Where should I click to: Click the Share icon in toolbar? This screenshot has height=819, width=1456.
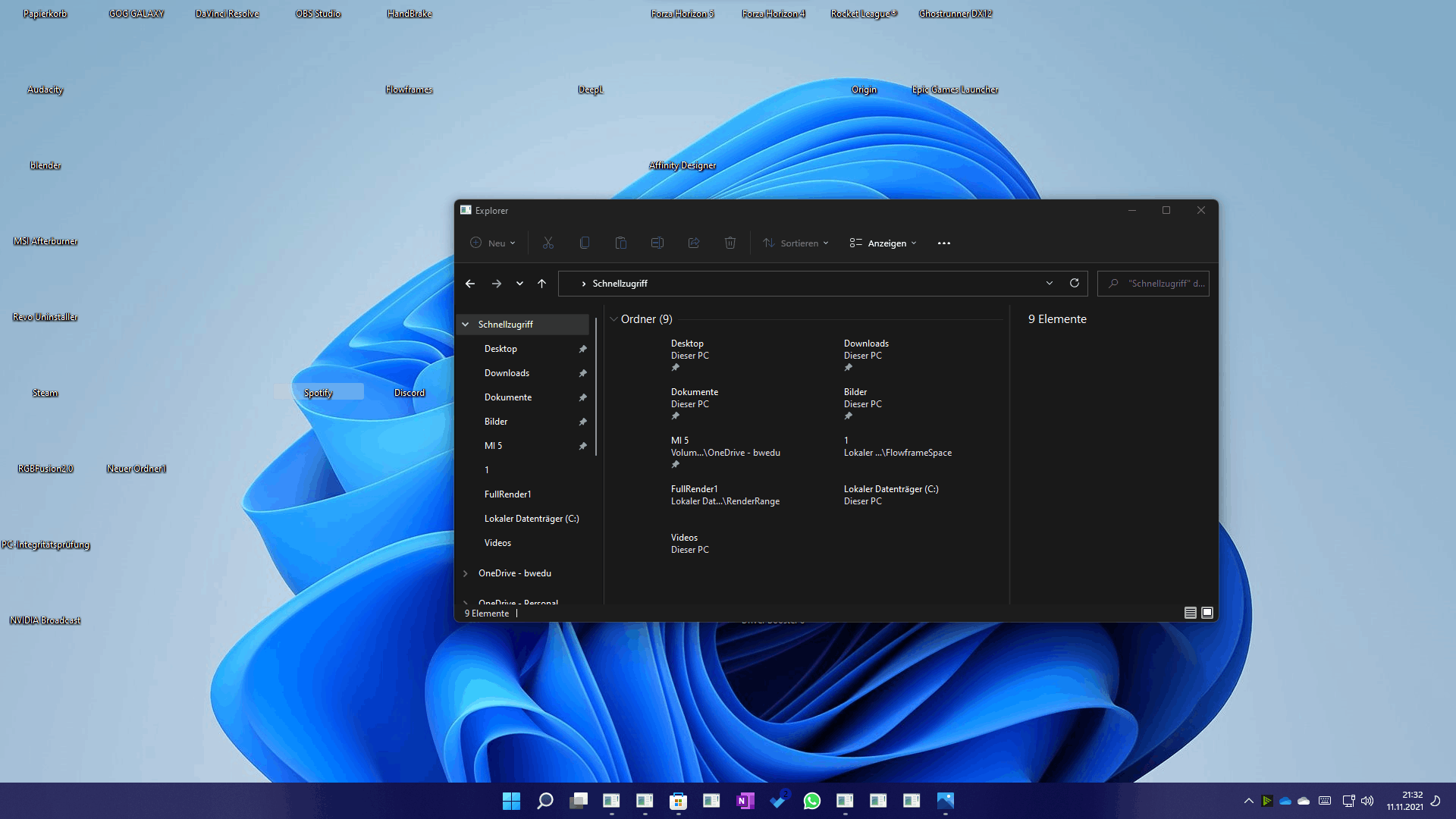(x=693, y=243)
